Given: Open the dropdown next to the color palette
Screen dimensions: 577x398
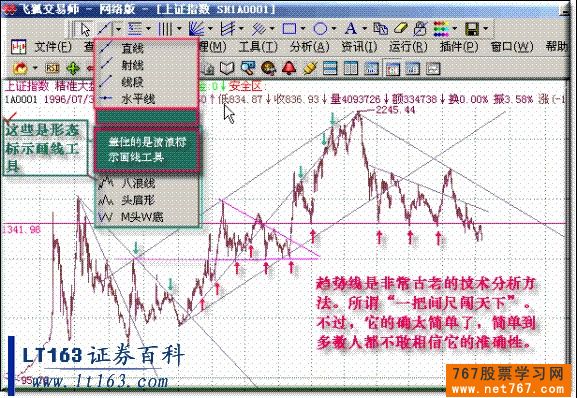Looking at the screenshot, I should (x=455, y=29).
